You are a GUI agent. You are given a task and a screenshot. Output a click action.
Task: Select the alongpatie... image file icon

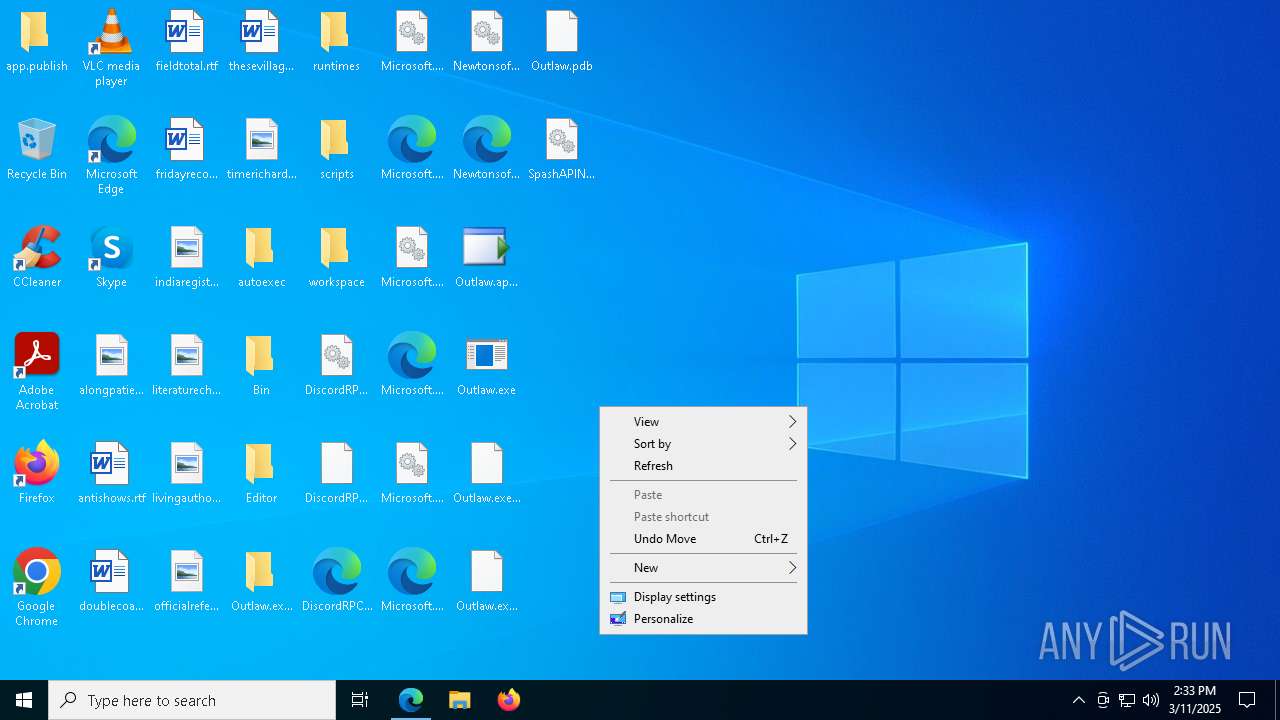coord(111,365)
